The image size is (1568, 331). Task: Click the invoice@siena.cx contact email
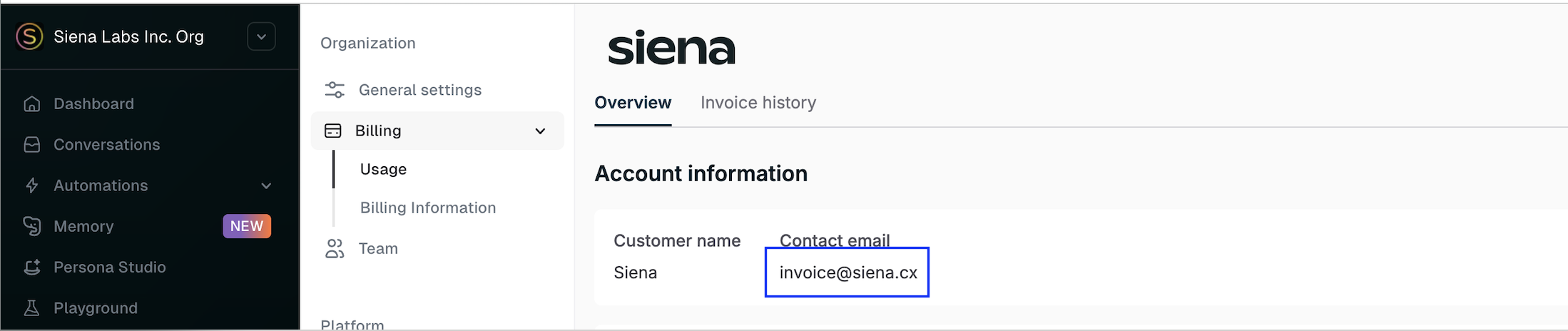(x=848, y=273)
